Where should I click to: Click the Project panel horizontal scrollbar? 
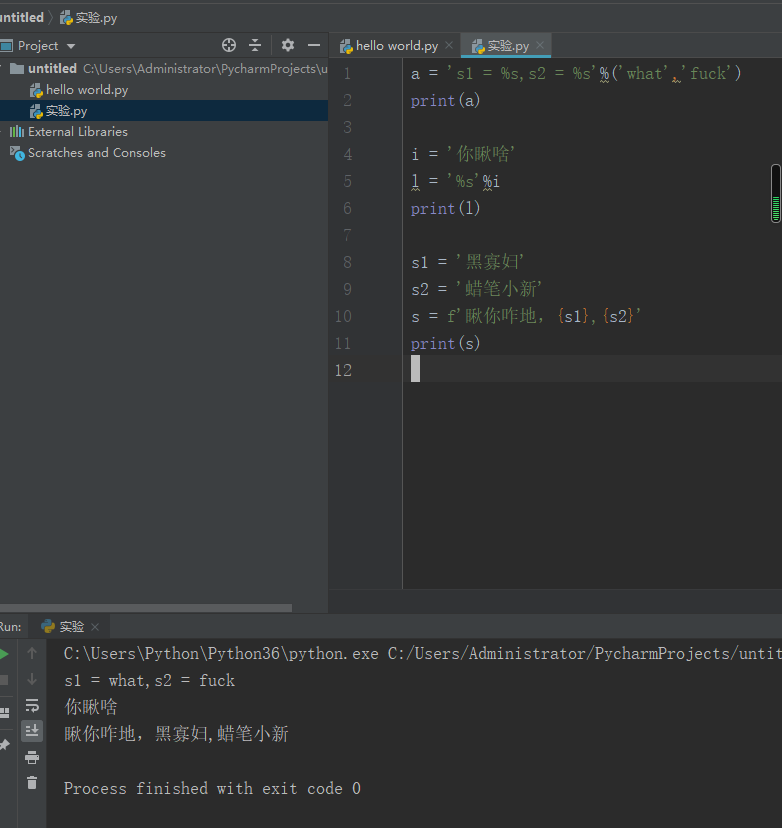point(146,608)
